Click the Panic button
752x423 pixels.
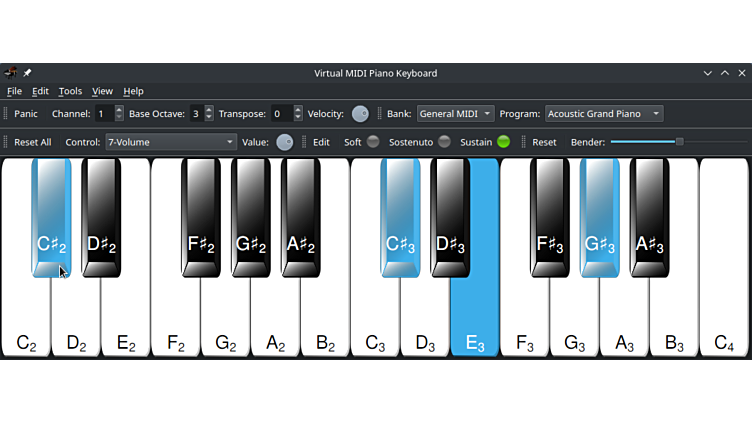point(26,114)
